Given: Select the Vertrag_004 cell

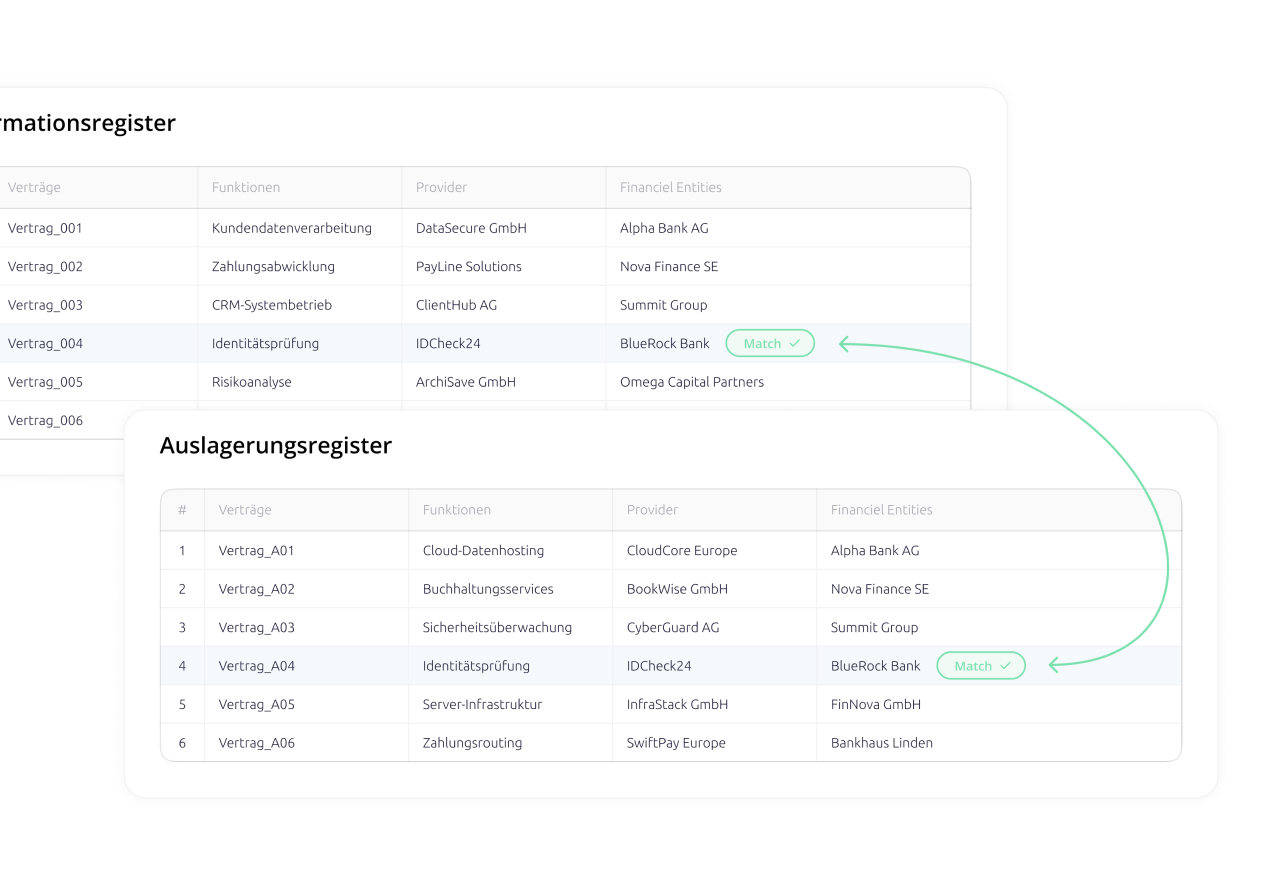Looking at the screenshot, I should (x=45, y=343).
